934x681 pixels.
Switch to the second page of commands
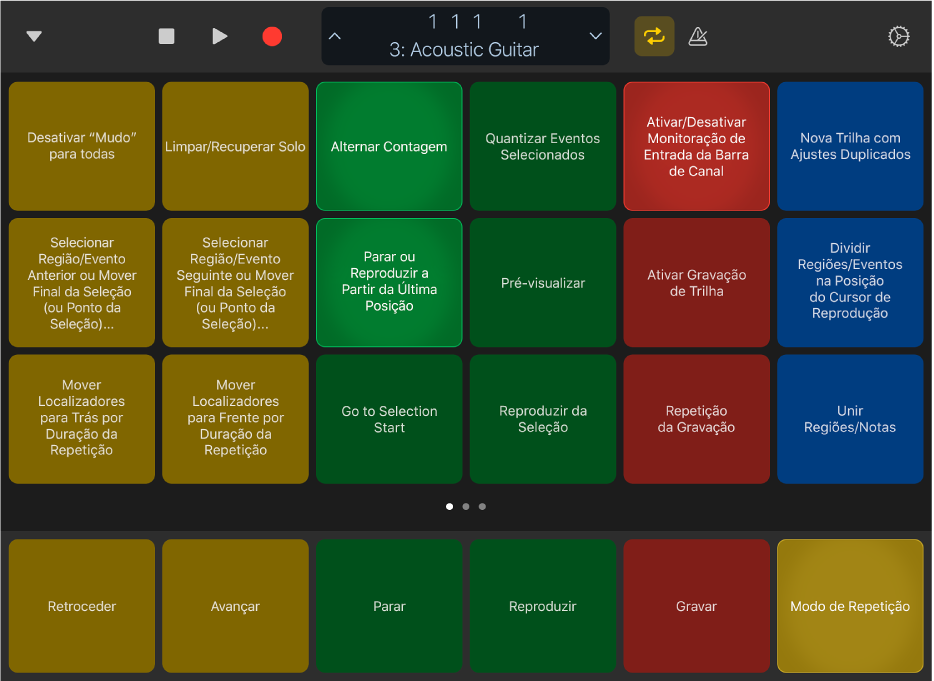(x=466, y=507)
